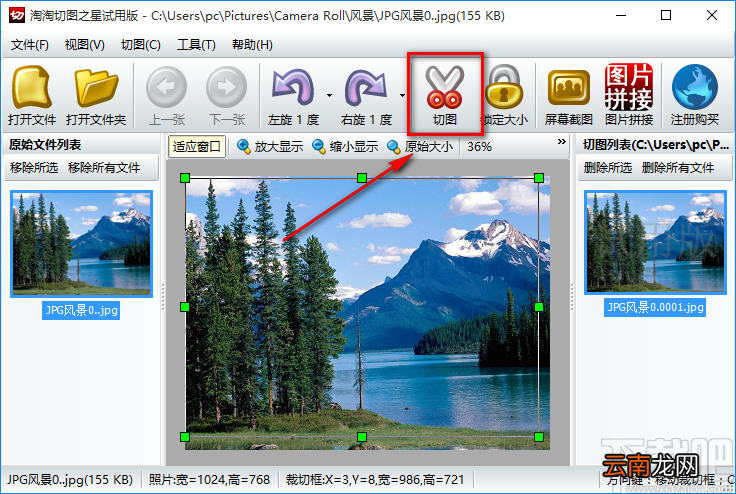Viewport: 736px width, 494px height.
Task: Maximize the 淘淘切图之星 window
Action: coord(666,15)
